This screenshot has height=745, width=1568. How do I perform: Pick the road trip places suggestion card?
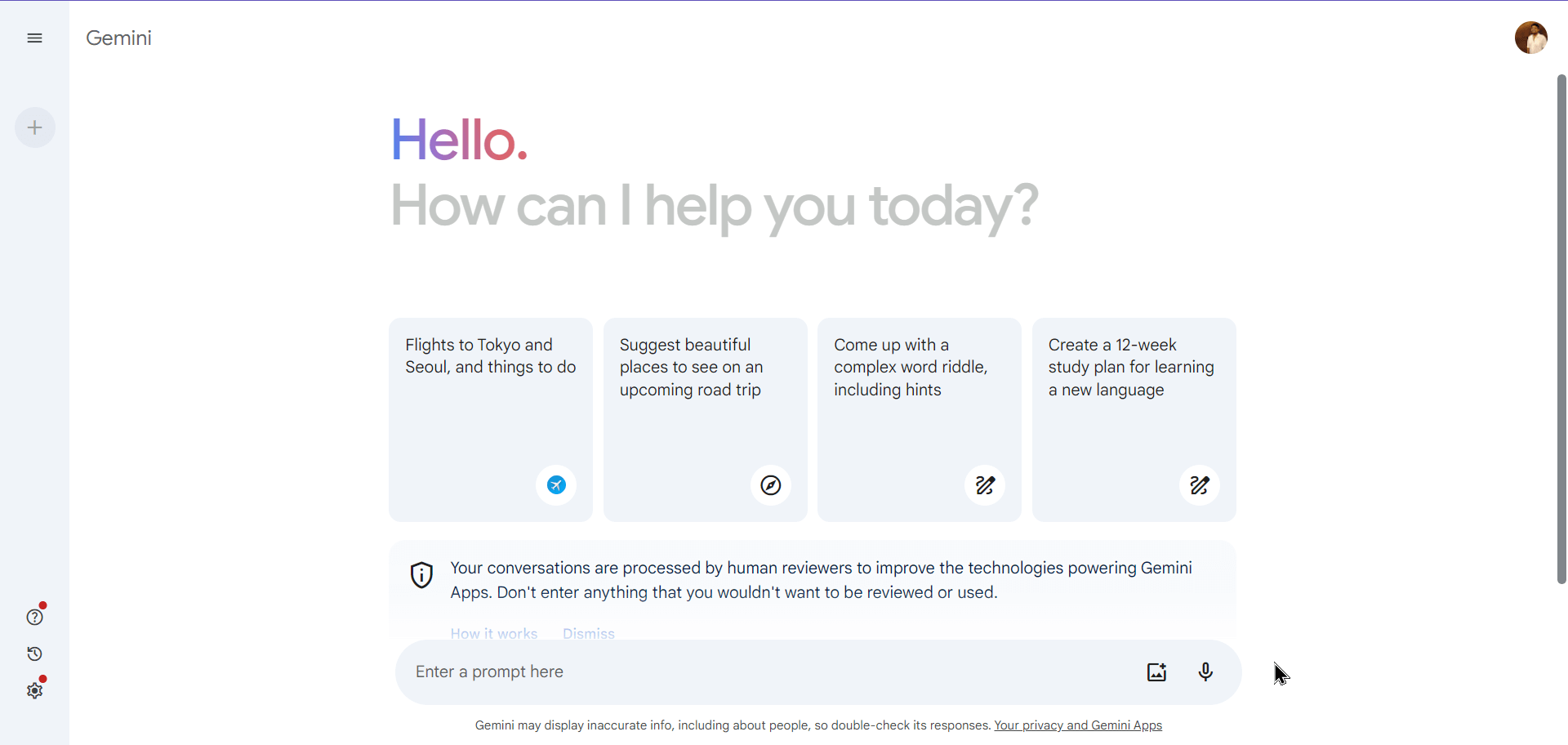point(705,392)
